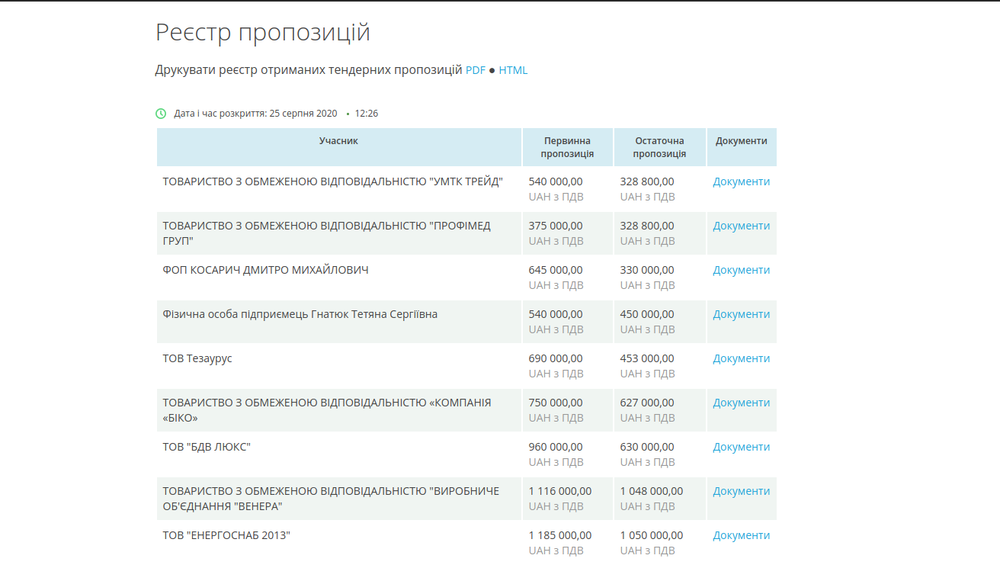Viewport: 1000px width, 581px height.
Task: Open Документи for ТОВ "ЕНЕРГОСНАБ 2013"
Action: tap(741, 535)
